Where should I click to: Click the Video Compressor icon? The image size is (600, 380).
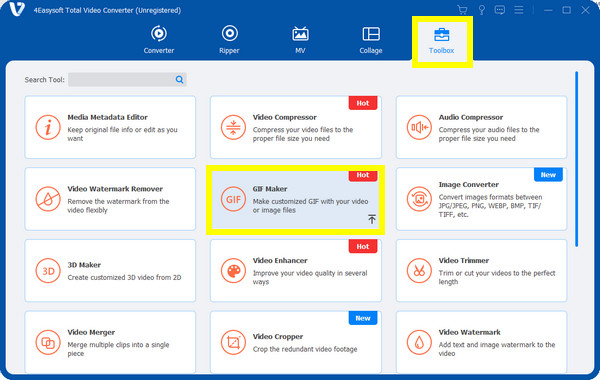(233, 127)
